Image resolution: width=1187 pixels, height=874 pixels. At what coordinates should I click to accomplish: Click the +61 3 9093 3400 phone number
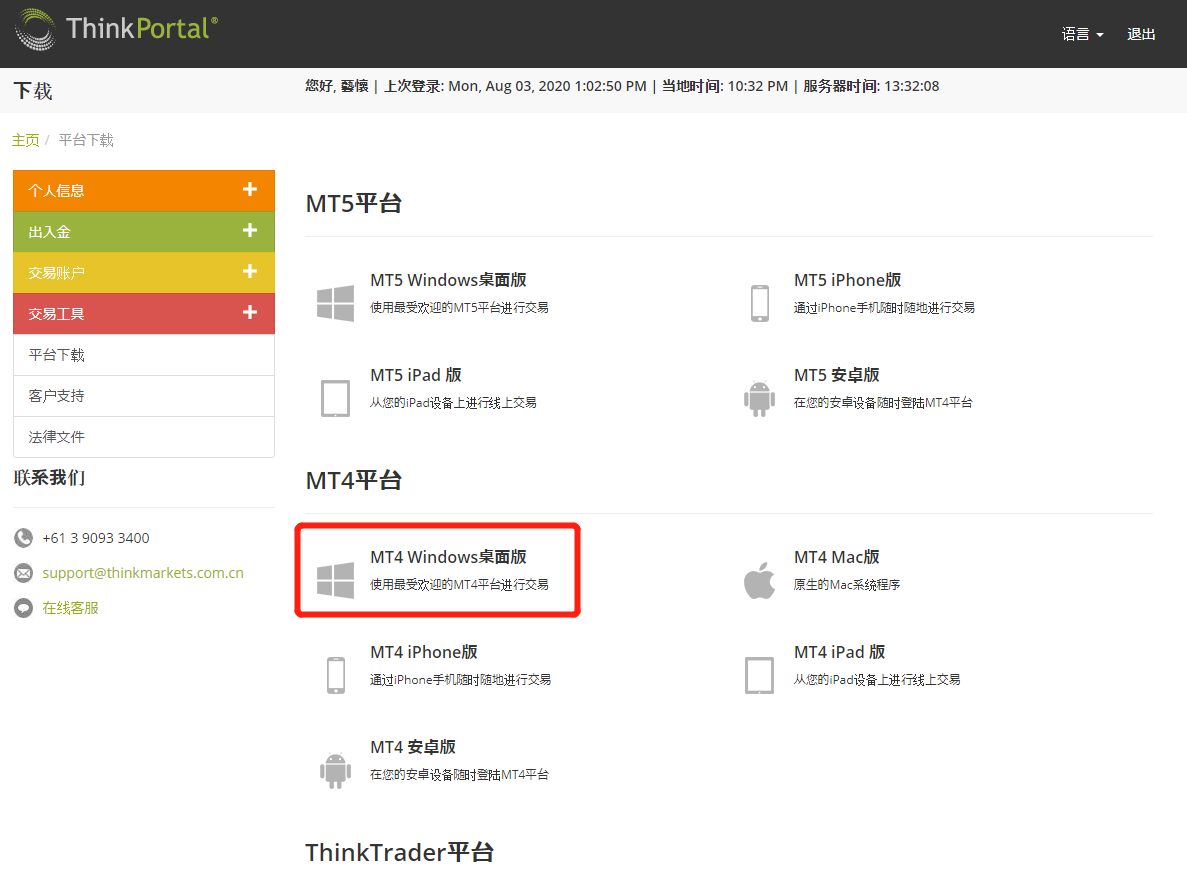(x=96, y=538)
